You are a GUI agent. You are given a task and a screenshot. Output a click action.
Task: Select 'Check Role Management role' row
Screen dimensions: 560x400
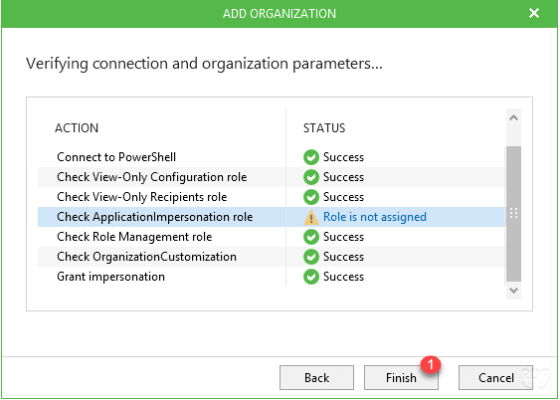[x=272, y=237]
